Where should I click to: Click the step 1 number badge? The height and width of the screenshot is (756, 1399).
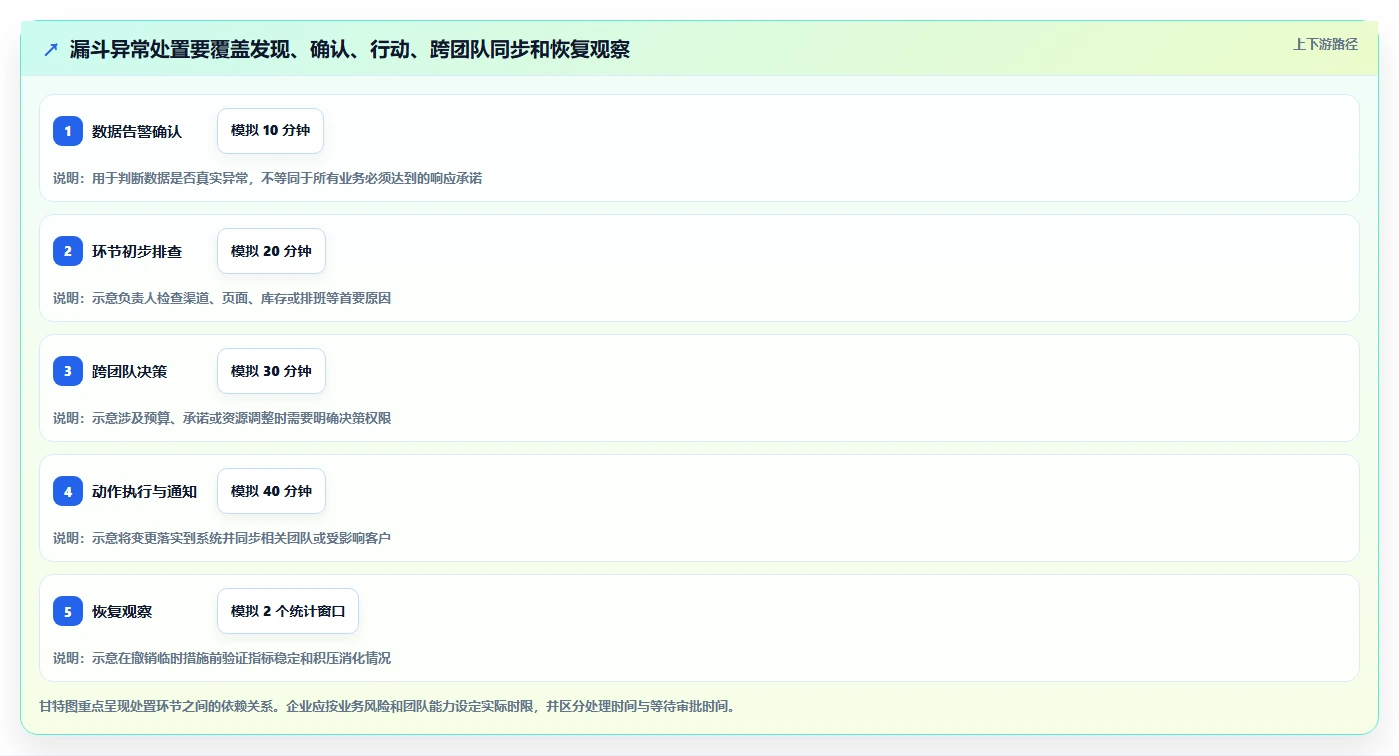click(68, 131)
